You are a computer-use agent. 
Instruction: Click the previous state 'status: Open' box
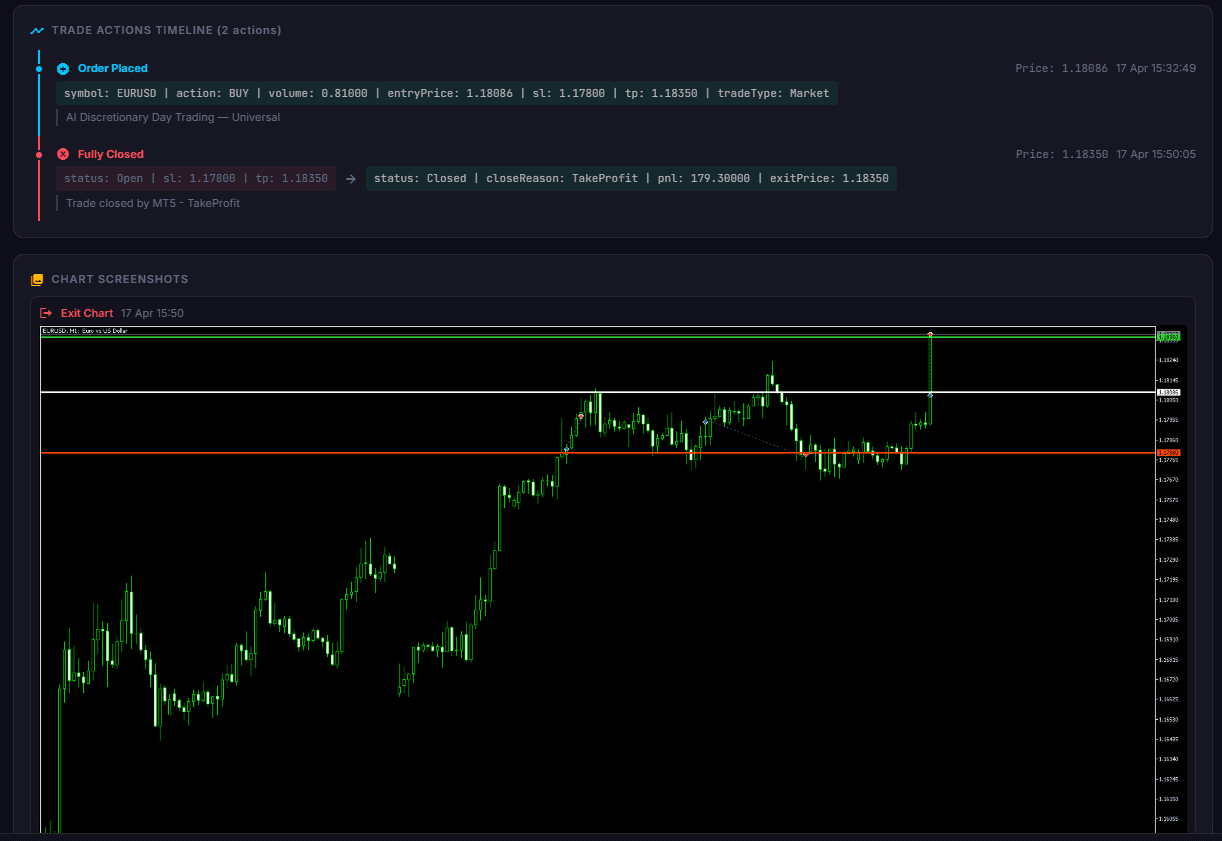(x=196, y=179)
